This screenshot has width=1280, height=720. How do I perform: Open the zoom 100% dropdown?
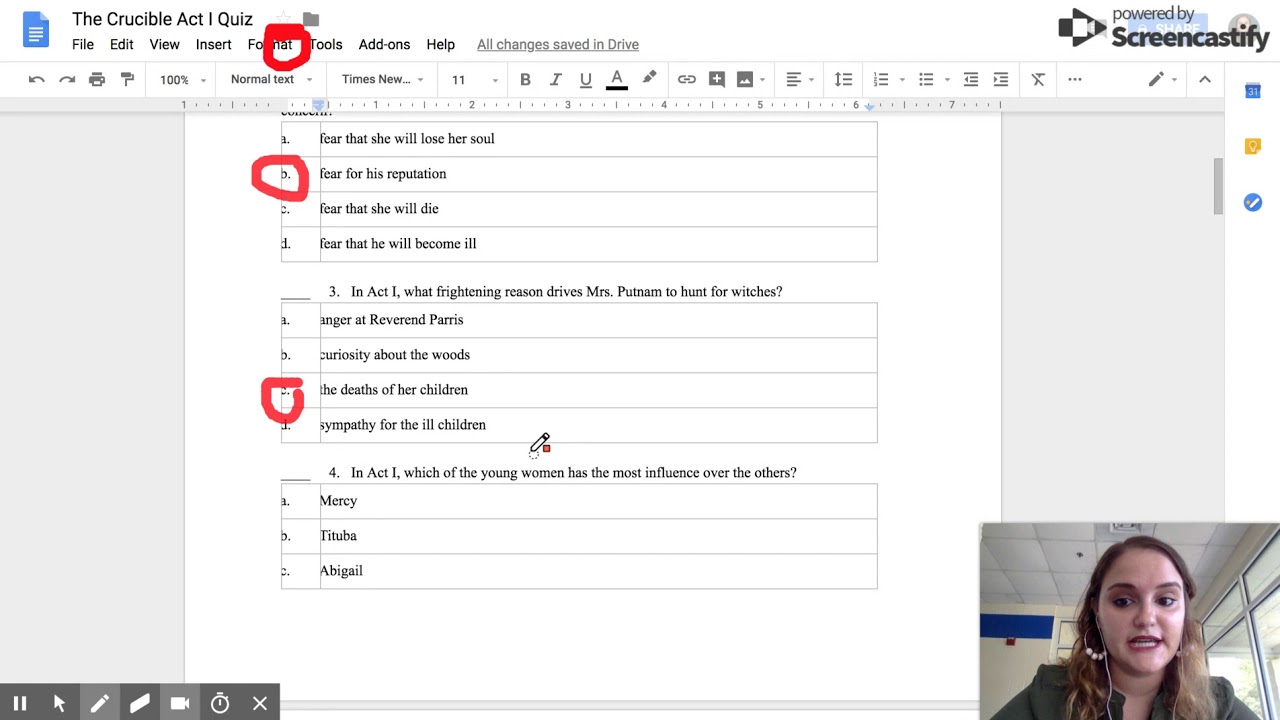(x=183, y=80)
